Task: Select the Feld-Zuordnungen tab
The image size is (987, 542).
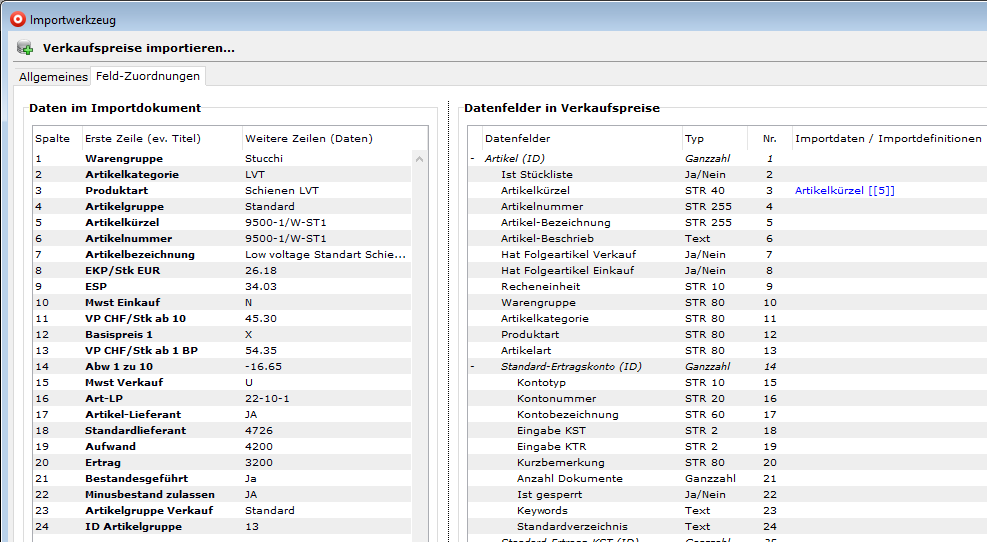Action: click(x=148, y=76)
